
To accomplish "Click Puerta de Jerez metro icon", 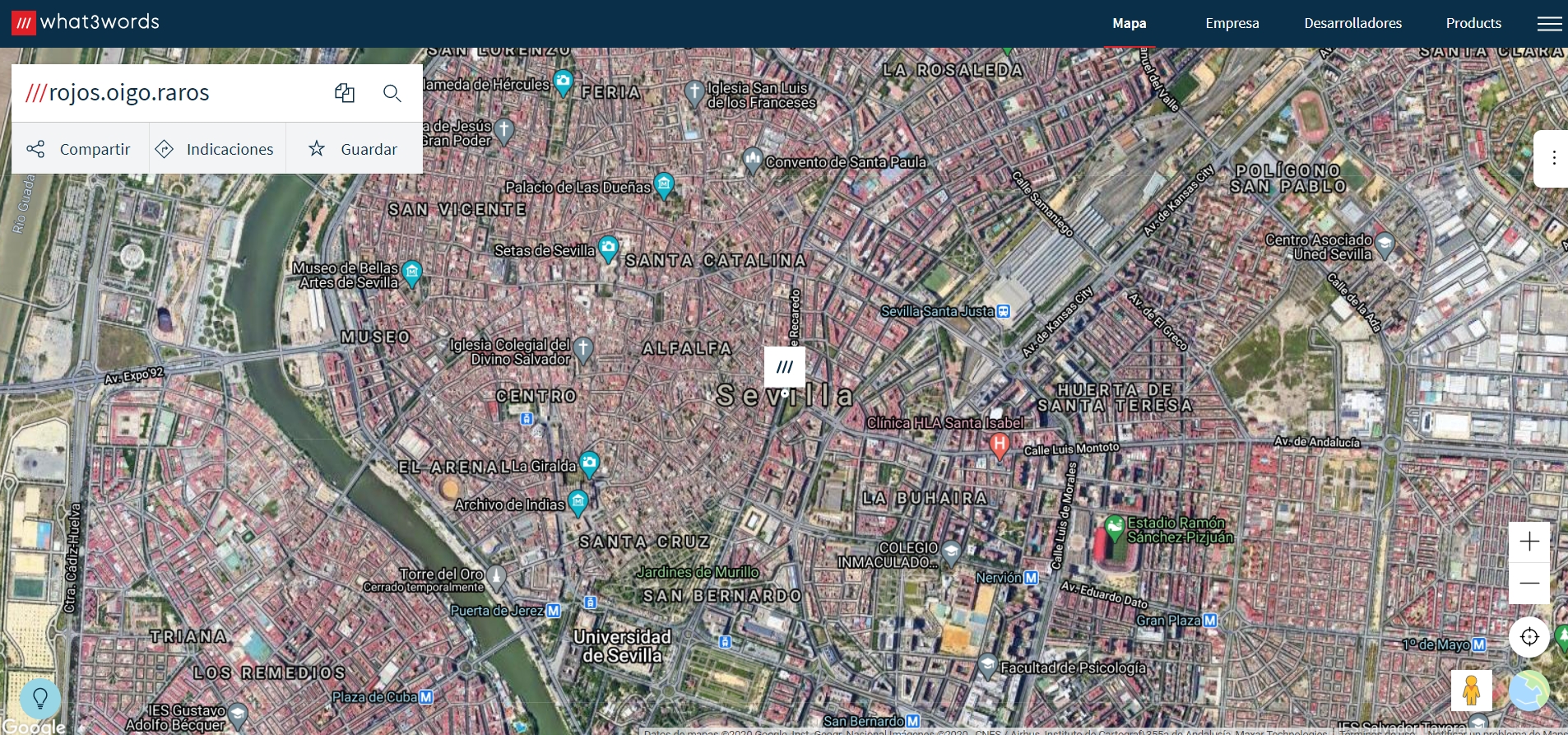I will tap(554, 611).
